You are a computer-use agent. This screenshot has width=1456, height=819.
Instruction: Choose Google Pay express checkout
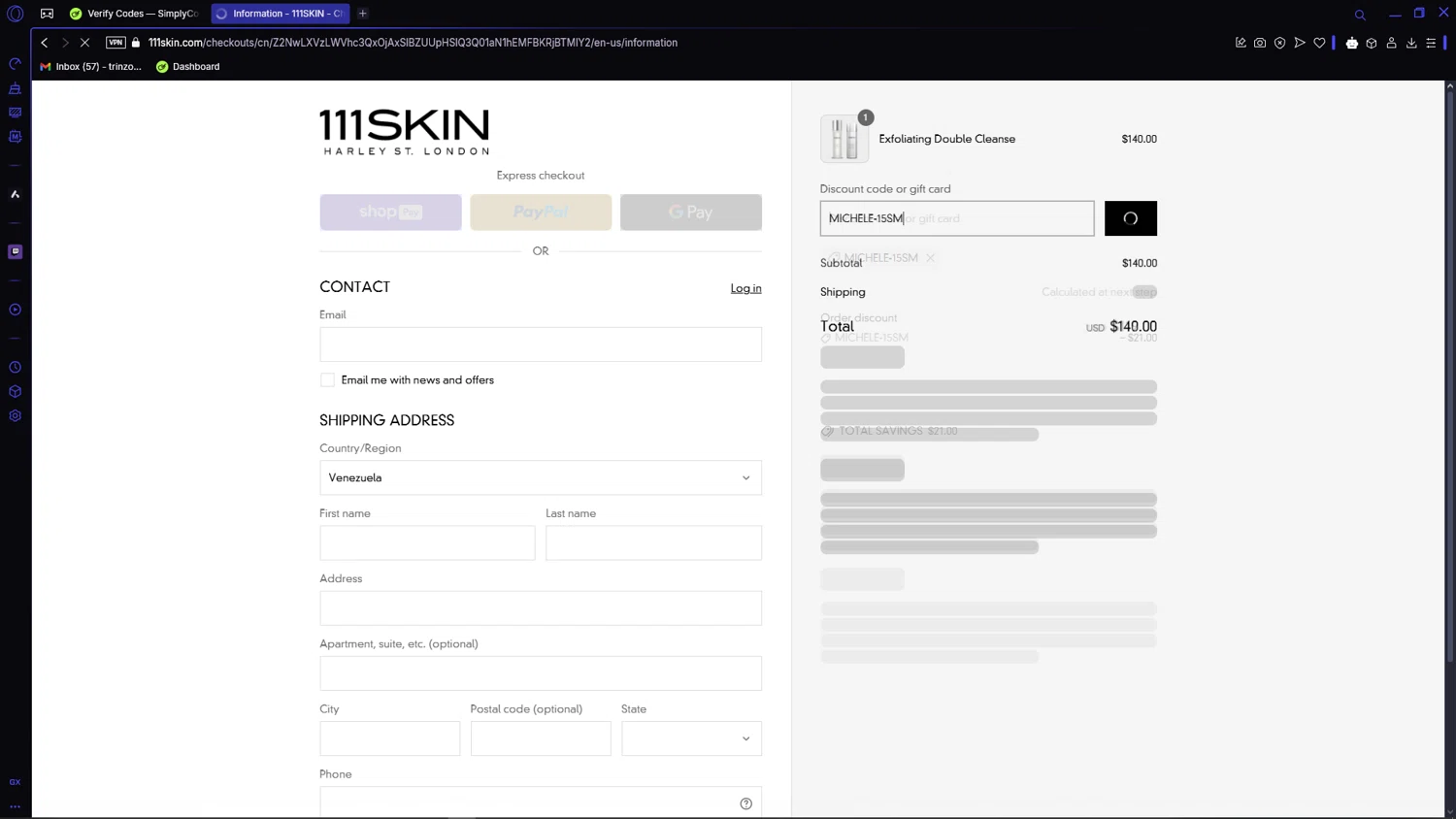coord(691,213)
